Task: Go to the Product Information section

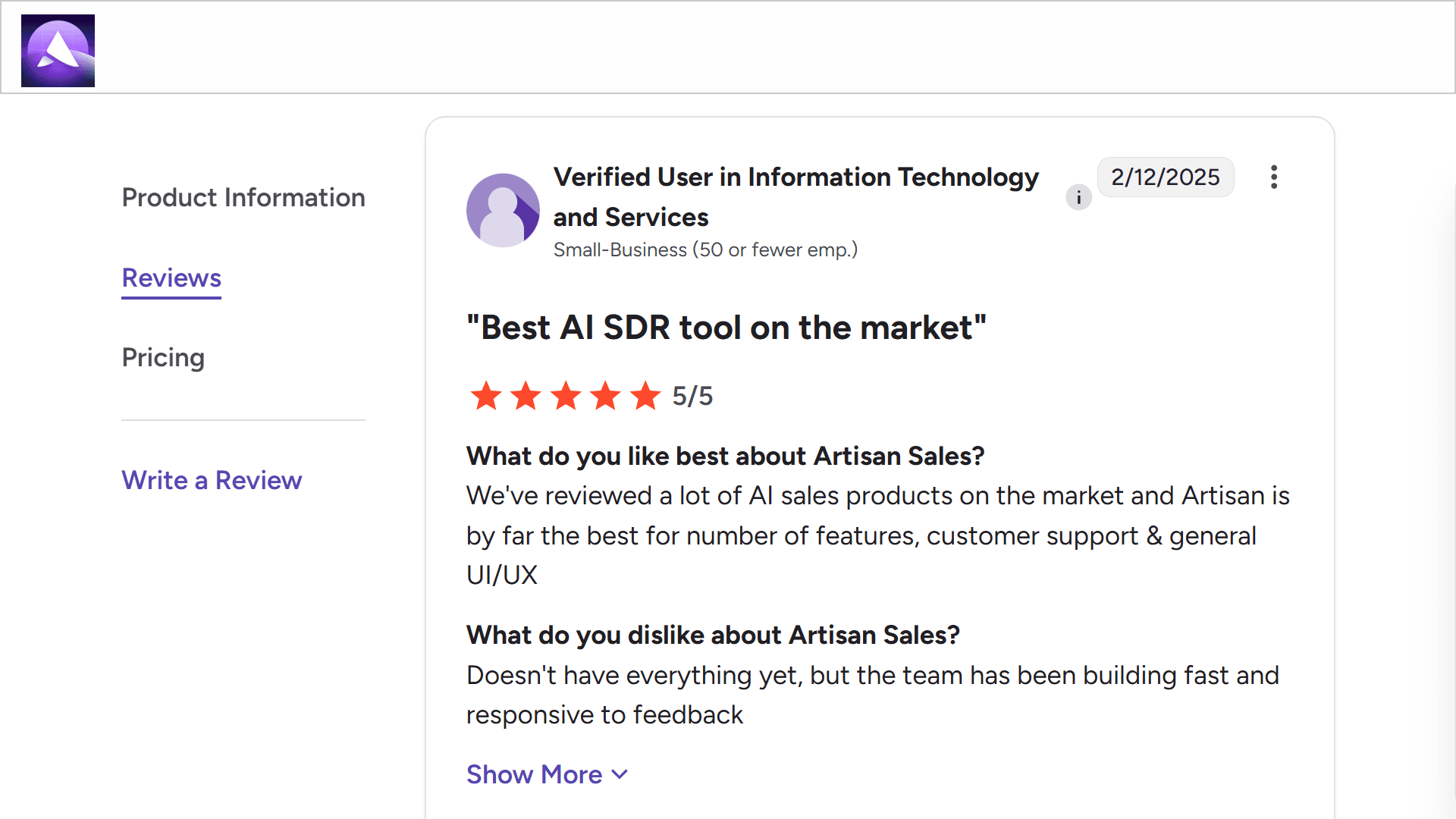Action: click(243, 197)
